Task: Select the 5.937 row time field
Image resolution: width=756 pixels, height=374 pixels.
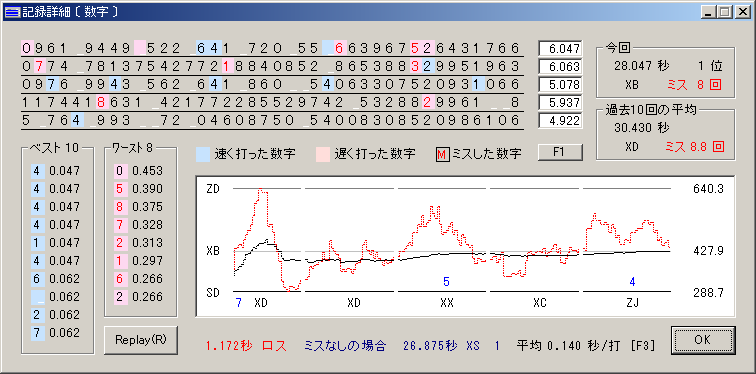Action: tap(560, 103)
